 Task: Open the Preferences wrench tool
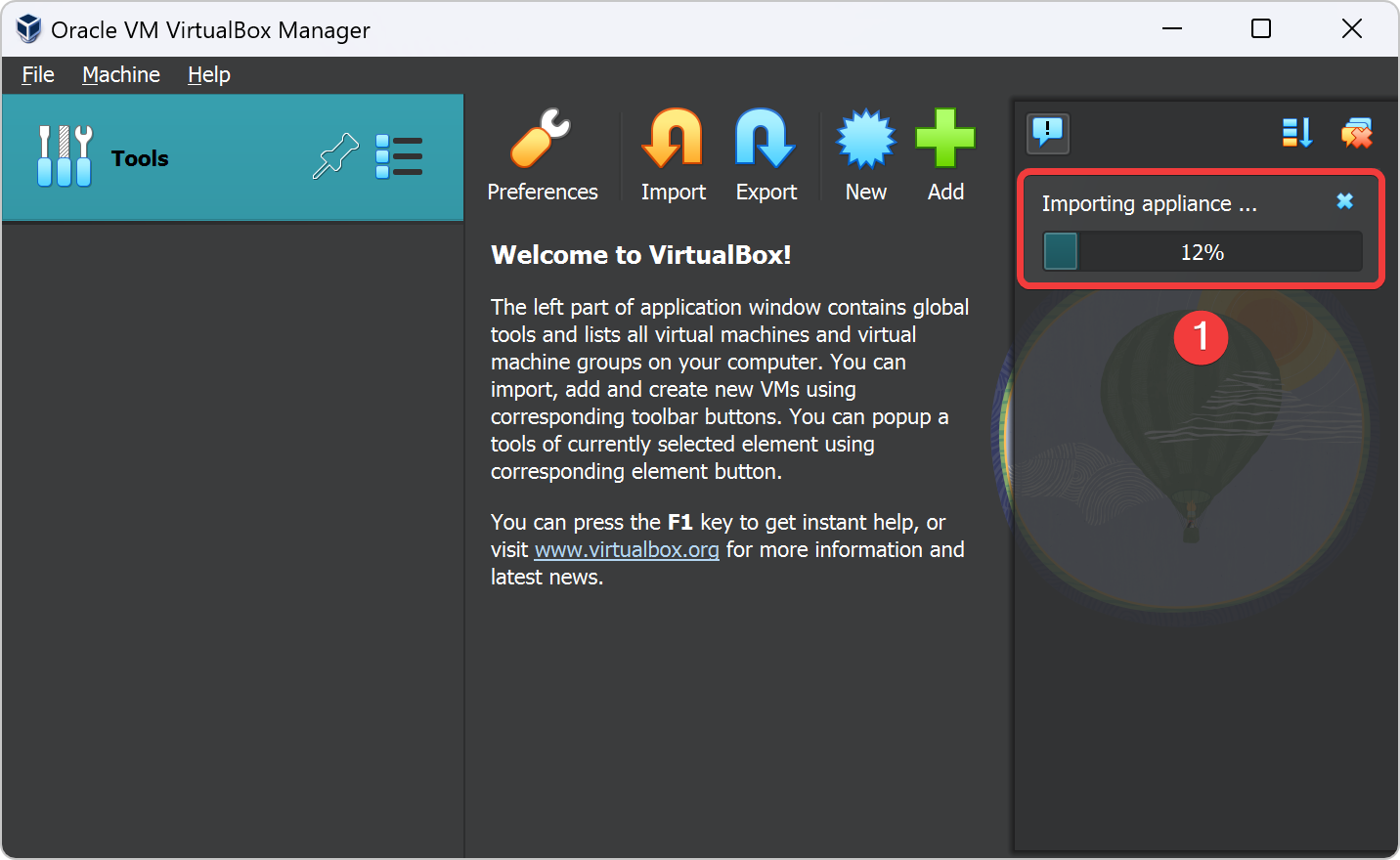[x=542, y=155]
